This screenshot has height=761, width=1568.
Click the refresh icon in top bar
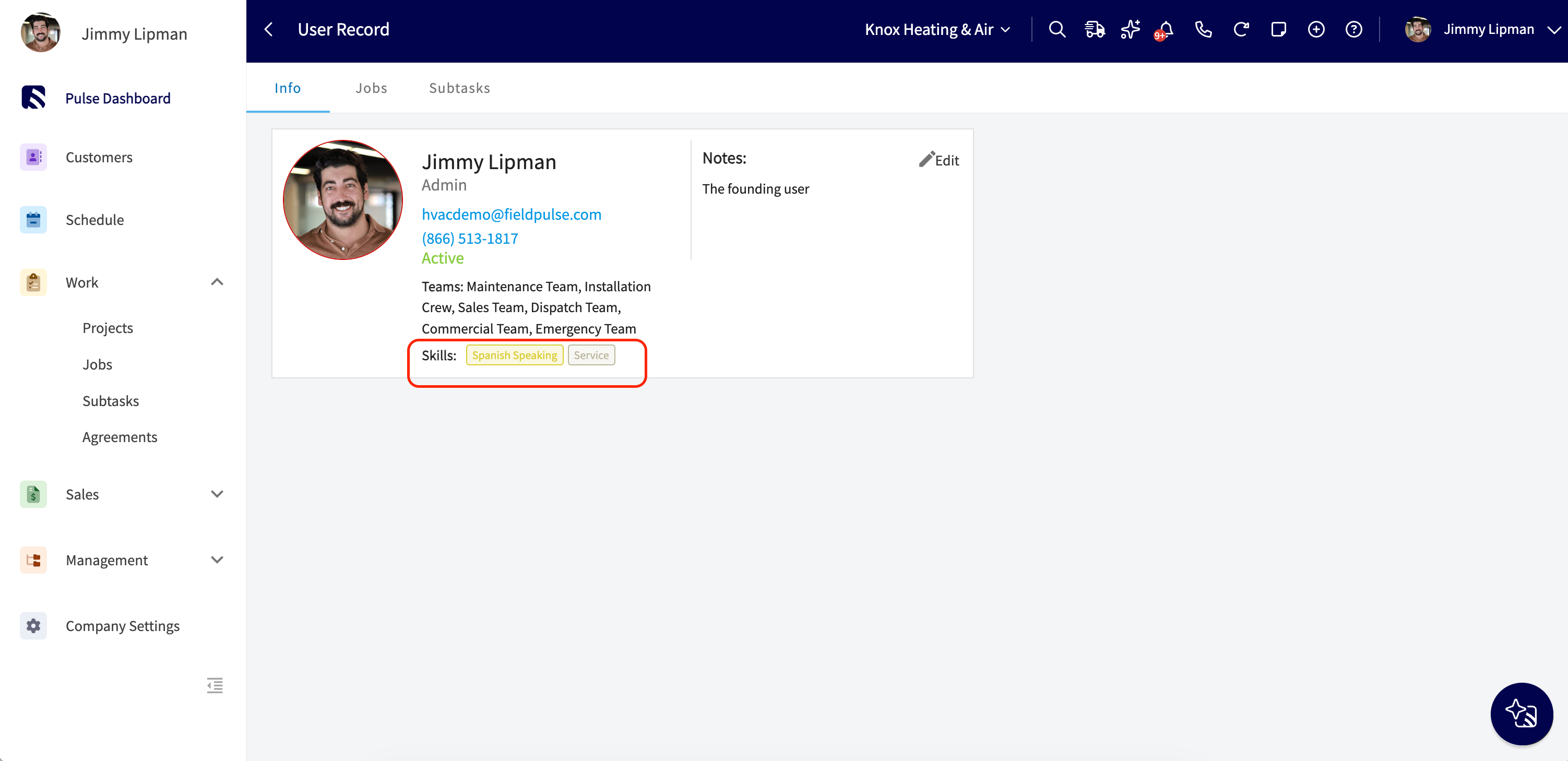click(x=1241, y=29)
